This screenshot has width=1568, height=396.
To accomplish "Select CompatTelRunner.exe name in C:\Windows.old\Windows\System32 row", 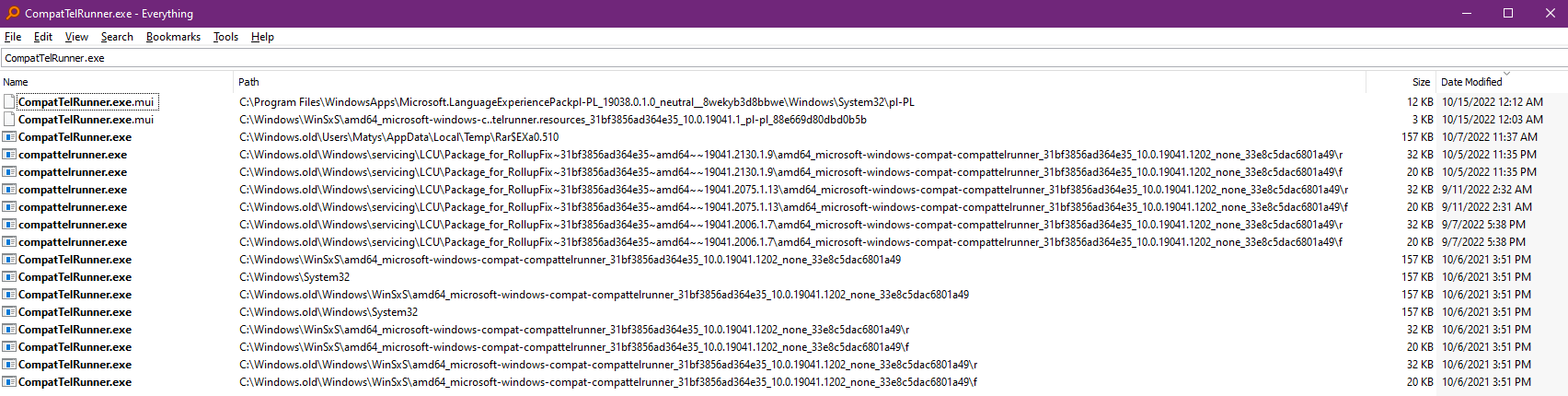I will point(75,312).
